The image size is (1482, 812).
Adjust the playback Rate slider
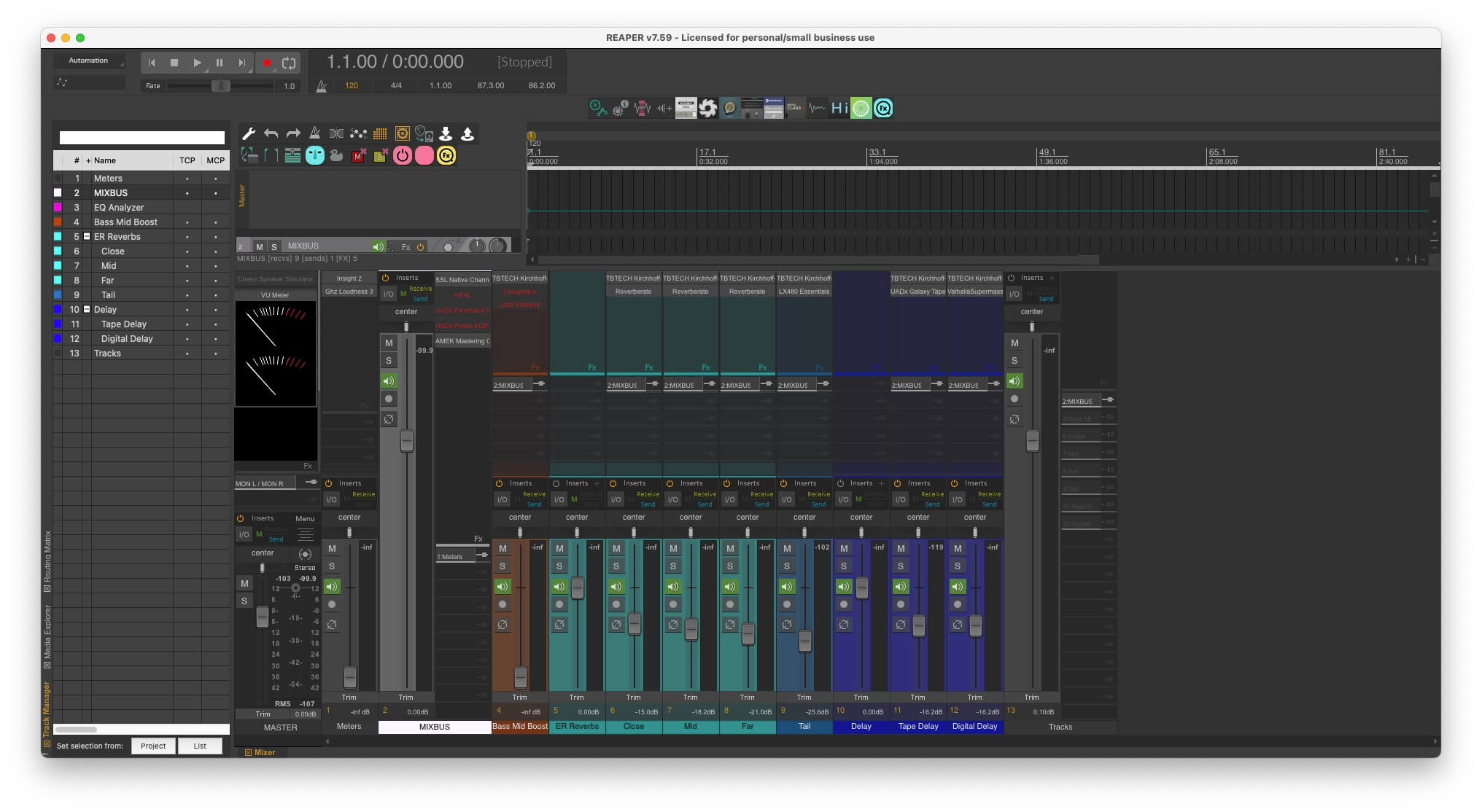coord(220,86)
